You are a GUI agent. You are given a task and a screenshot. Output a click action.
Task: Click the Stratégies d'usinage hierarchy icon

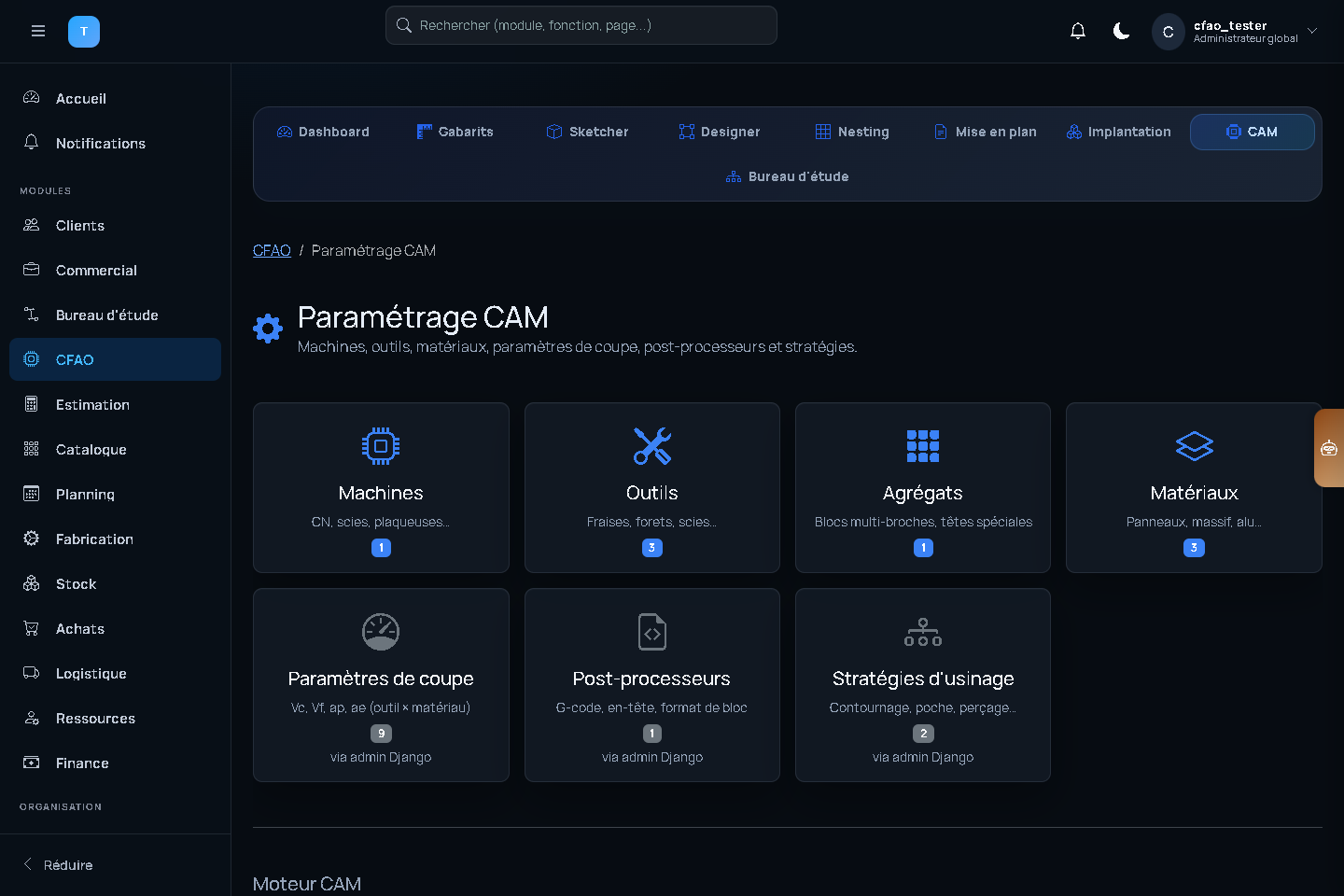923,632
